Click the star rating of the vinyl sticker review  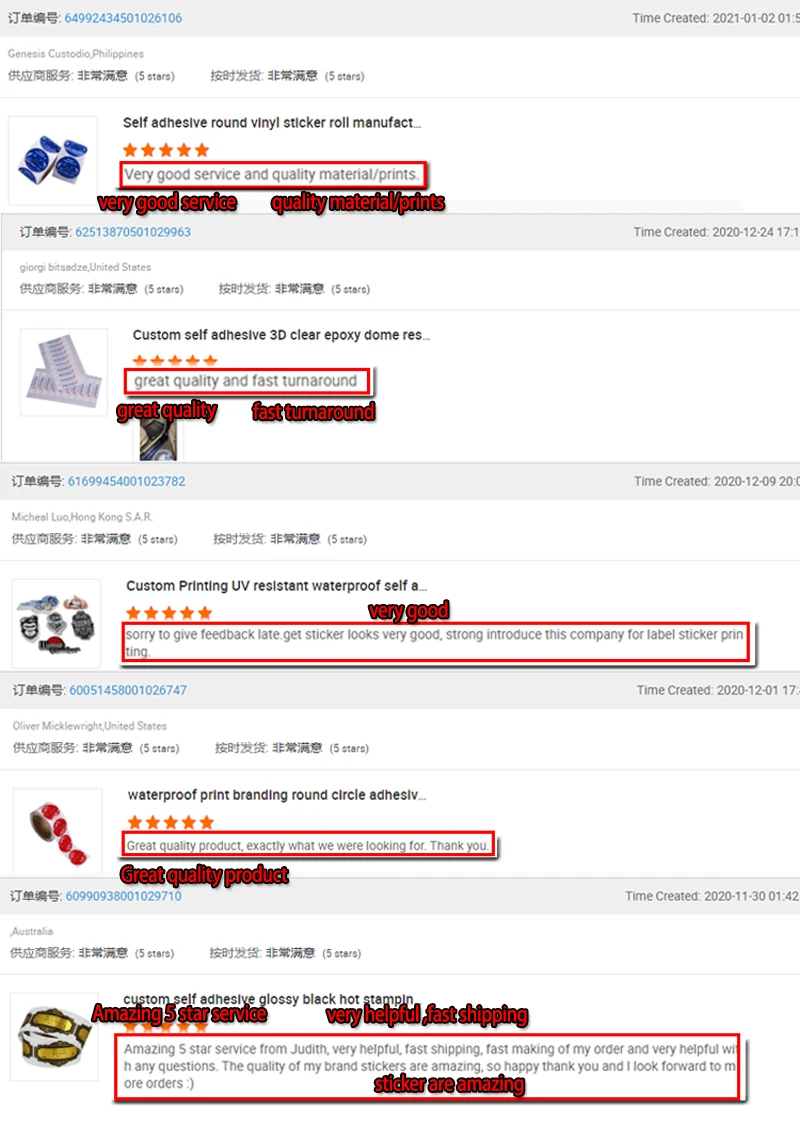point(166,150)
